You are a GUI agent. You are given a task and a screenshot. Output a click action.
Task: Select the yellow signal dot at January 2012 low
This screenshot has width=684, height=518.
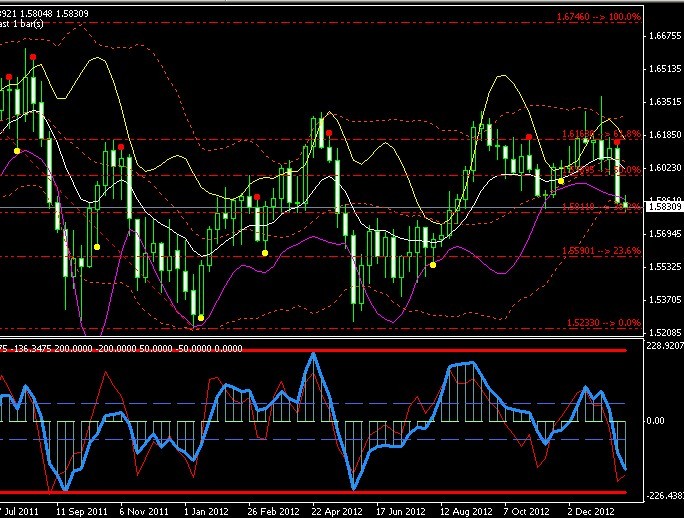(x=201, y=318)
